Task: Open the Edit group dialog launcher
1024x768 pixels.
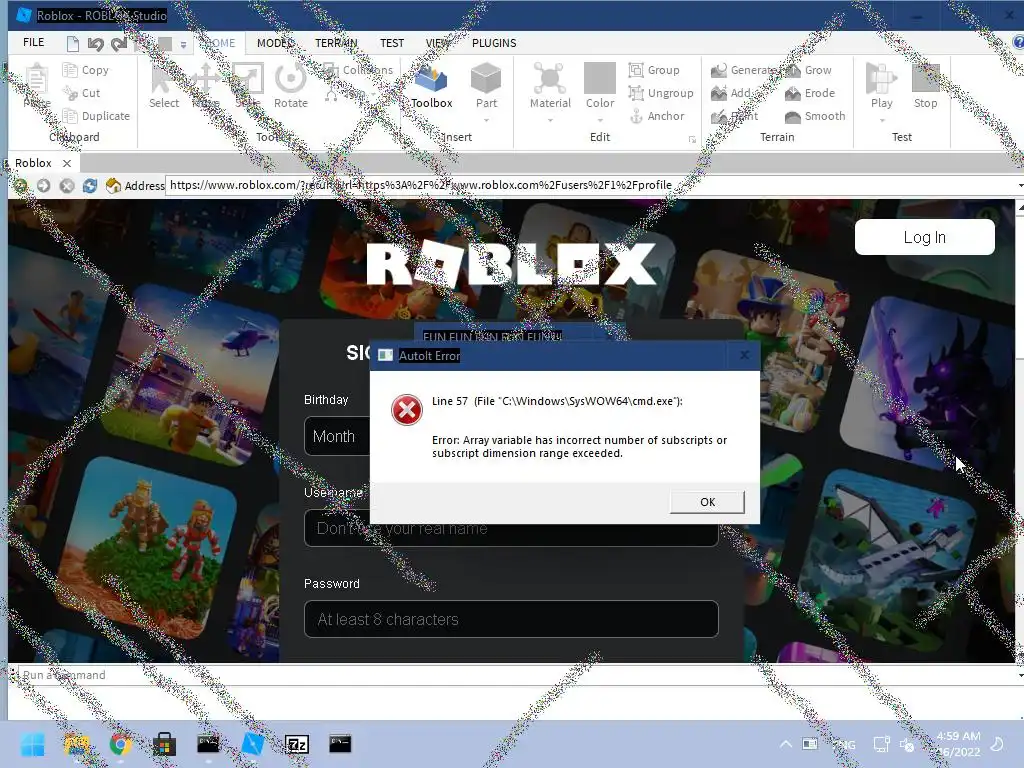Action: [x=692, y=139]
